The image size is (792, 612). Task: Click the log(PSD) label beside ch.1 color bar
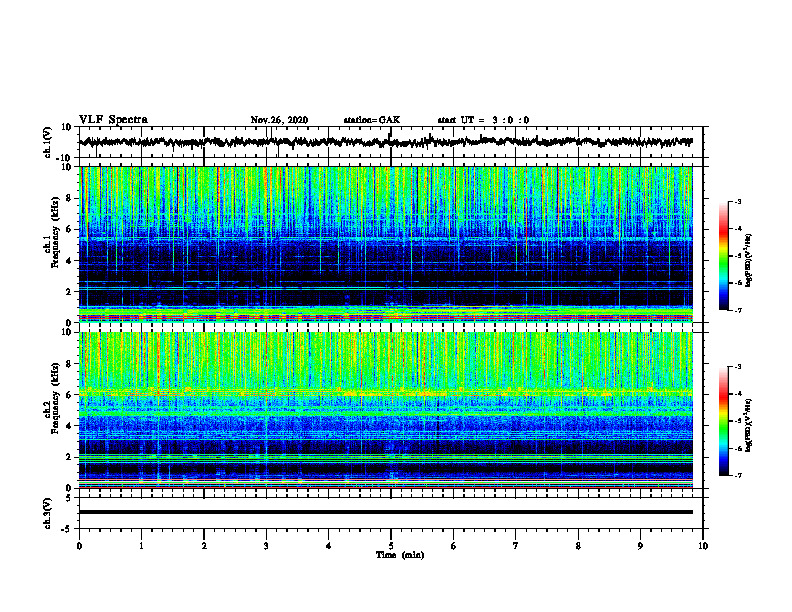[749, 260]
